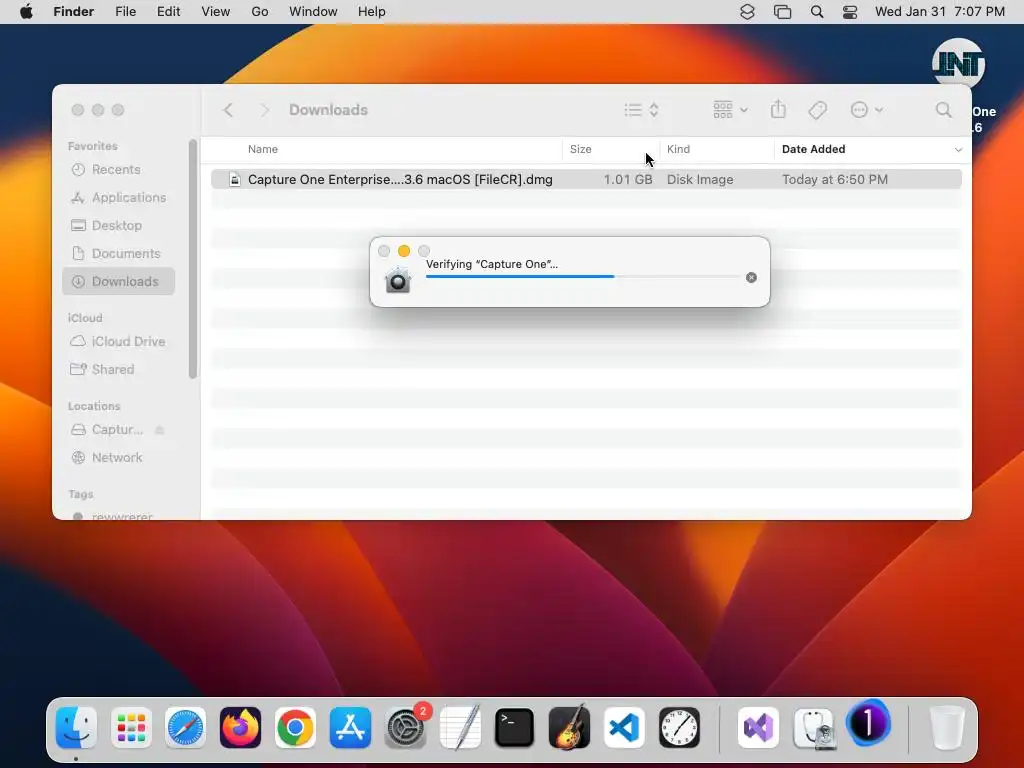Open Documents in Finder sidebar
Viewport: 1024px width, 768px height.
click(x=118, y=253)
